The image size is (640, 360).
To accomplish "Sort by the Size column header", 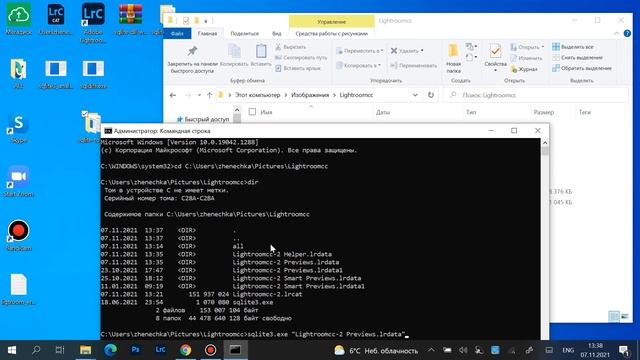I will [544, 112].
